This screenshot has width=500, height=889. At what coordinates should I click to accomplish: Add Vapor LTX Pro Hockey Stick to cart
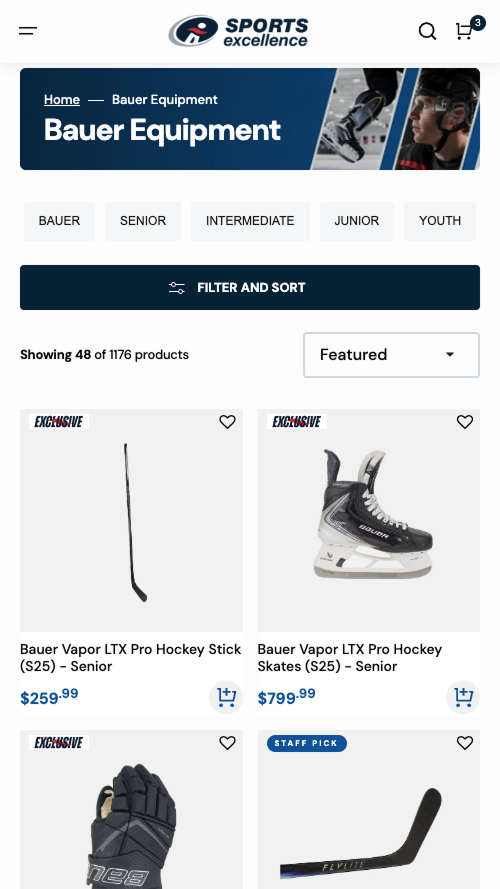[x=226, y=697]
